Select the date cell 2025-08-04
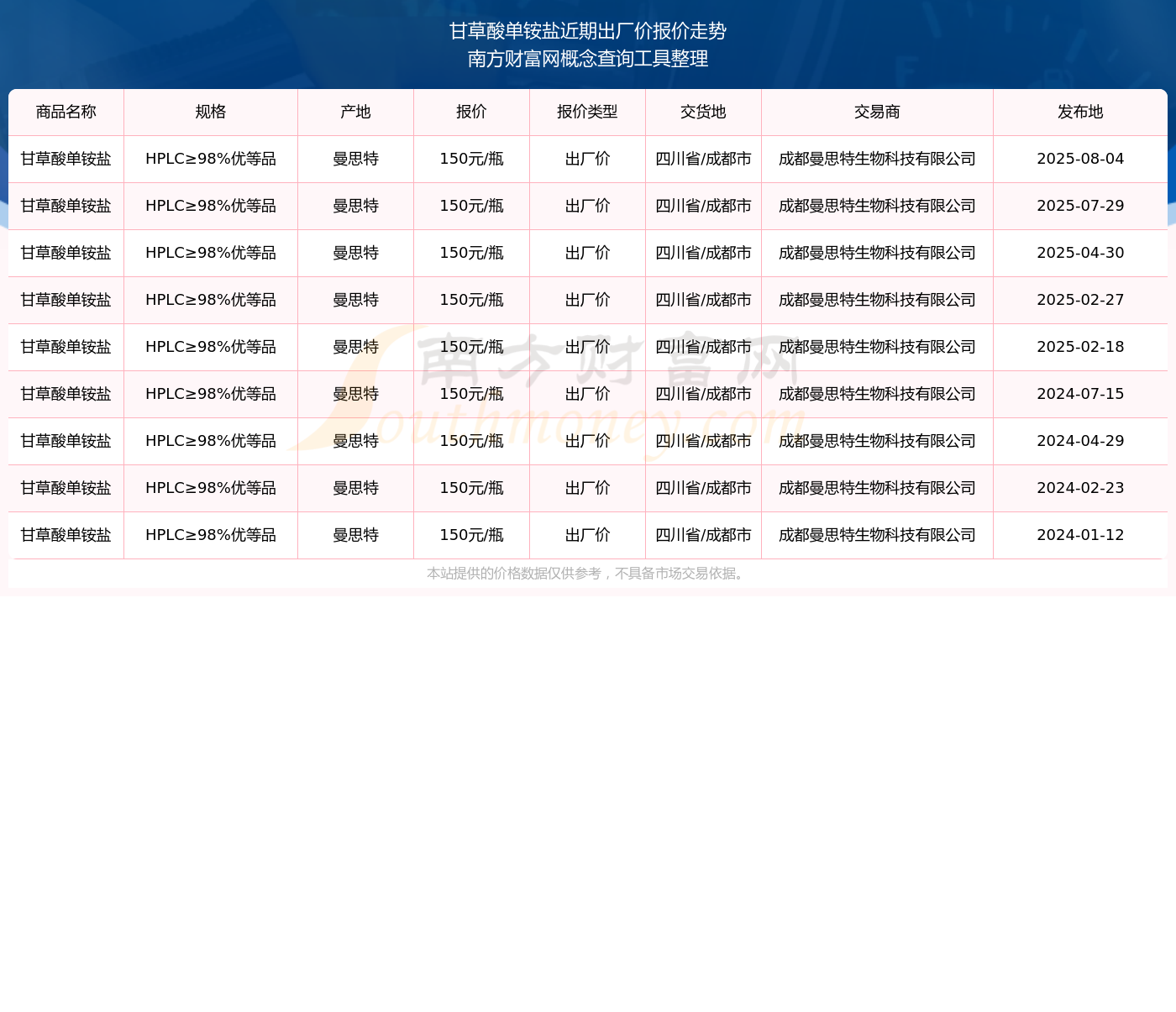The width and height of the screenshot is (1176, 1012). point(1080,159)
